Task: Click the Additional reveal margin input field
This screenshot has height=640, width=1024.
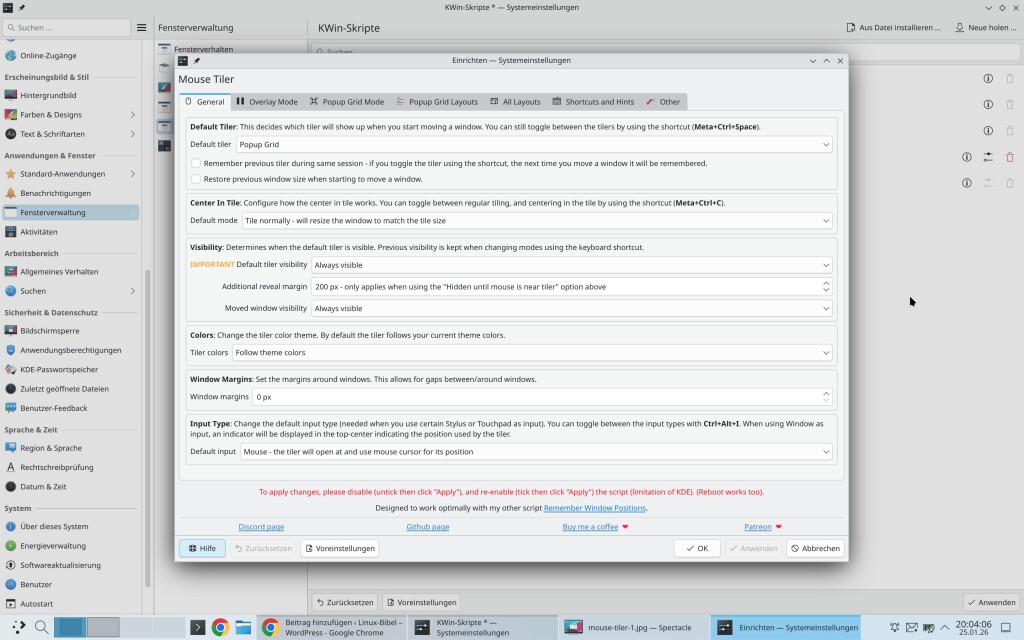Action: [565, 287]
